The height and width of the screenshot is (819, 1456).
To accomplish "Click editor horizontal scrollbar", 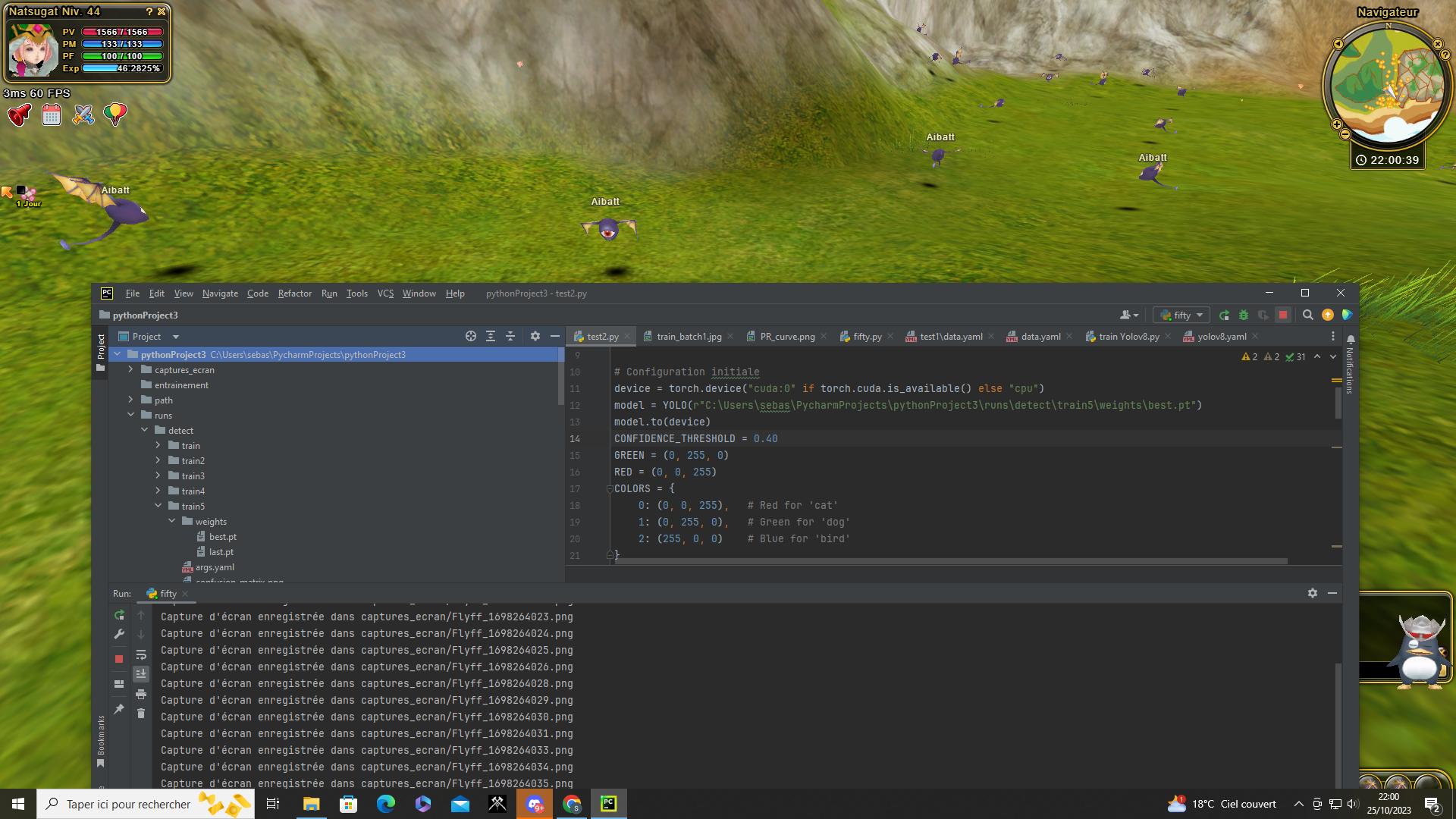I will coord(951,561).
